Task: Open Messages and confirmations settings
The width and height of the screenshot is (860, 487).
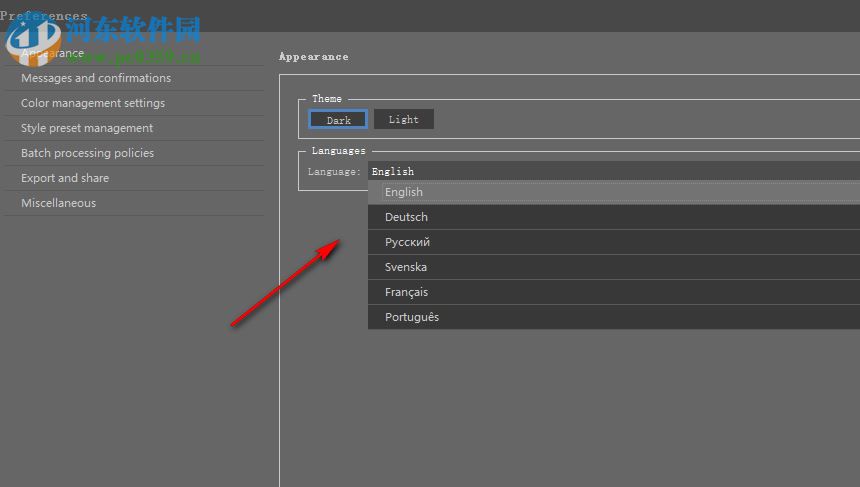Action: point(134,78)
